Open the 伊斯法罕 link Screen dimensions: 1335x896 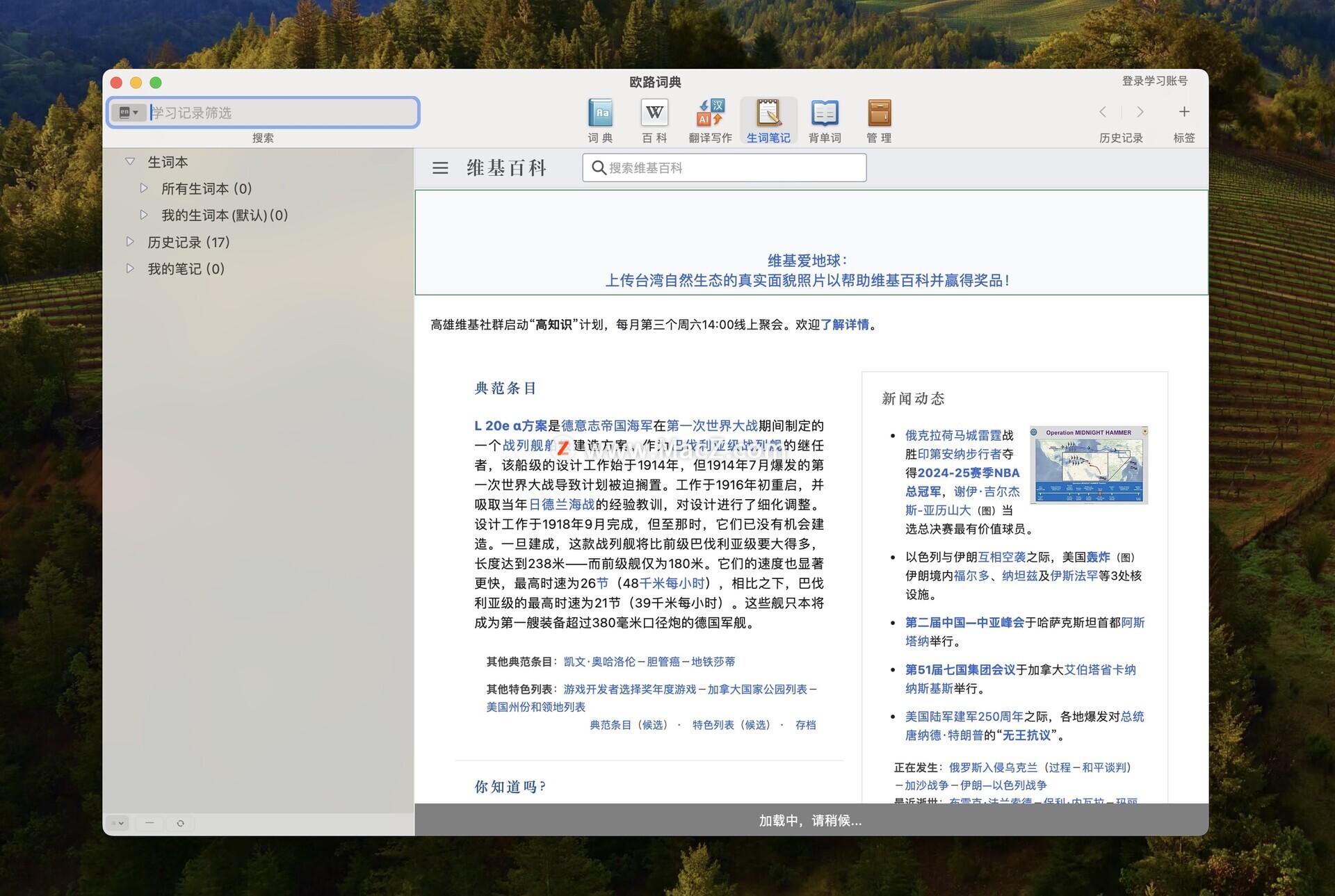(1074, 576)
